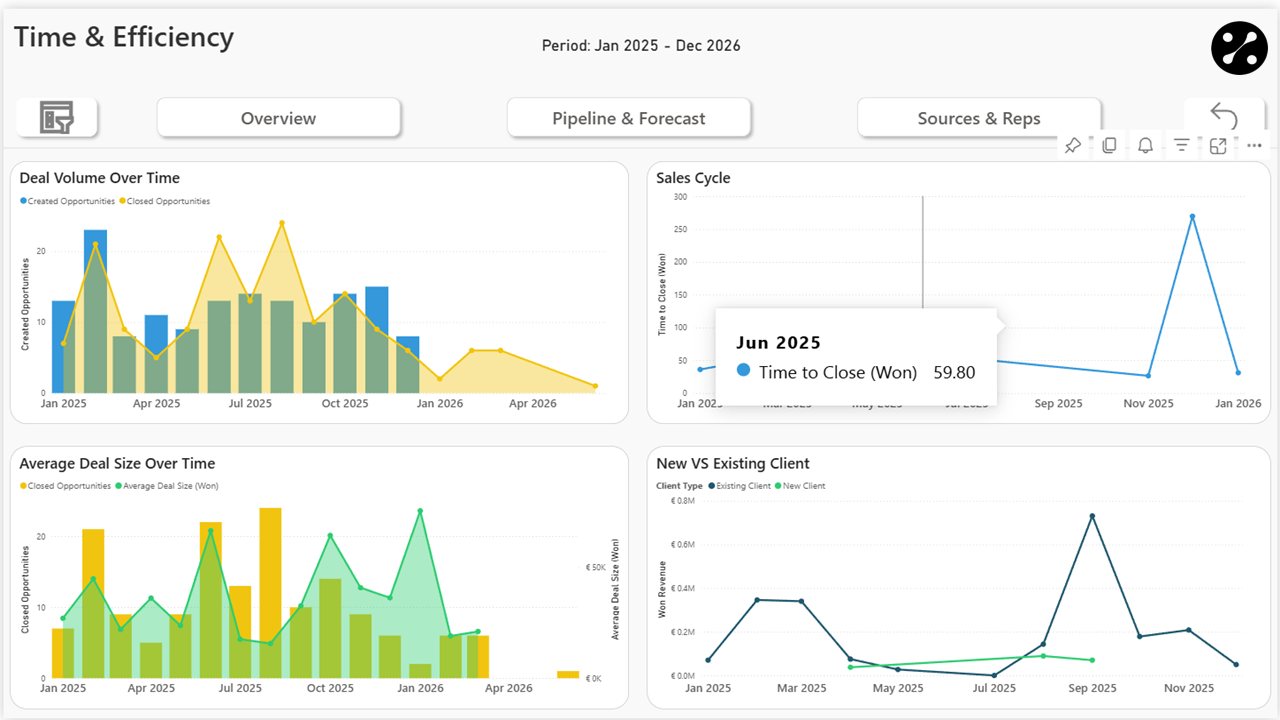Click Average Deal Size (Won) green legend swatch
The width and height of the screenshot is (1280, 720).
(x=119, y=486)
